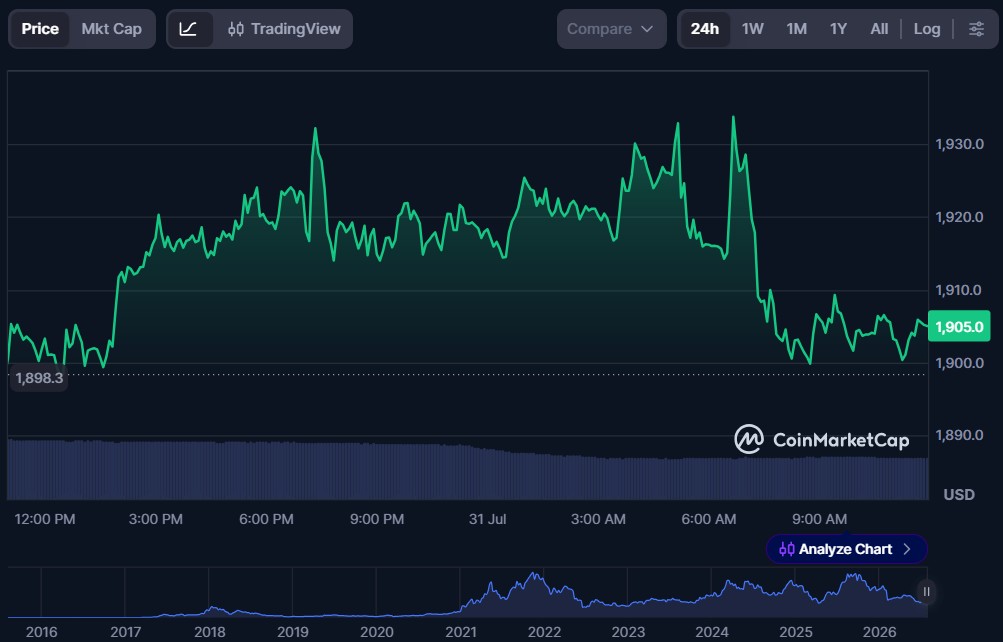Click 2025 on the overview timeline
This screenshot has width=1003, height=642.
click(x=796, y=632)
